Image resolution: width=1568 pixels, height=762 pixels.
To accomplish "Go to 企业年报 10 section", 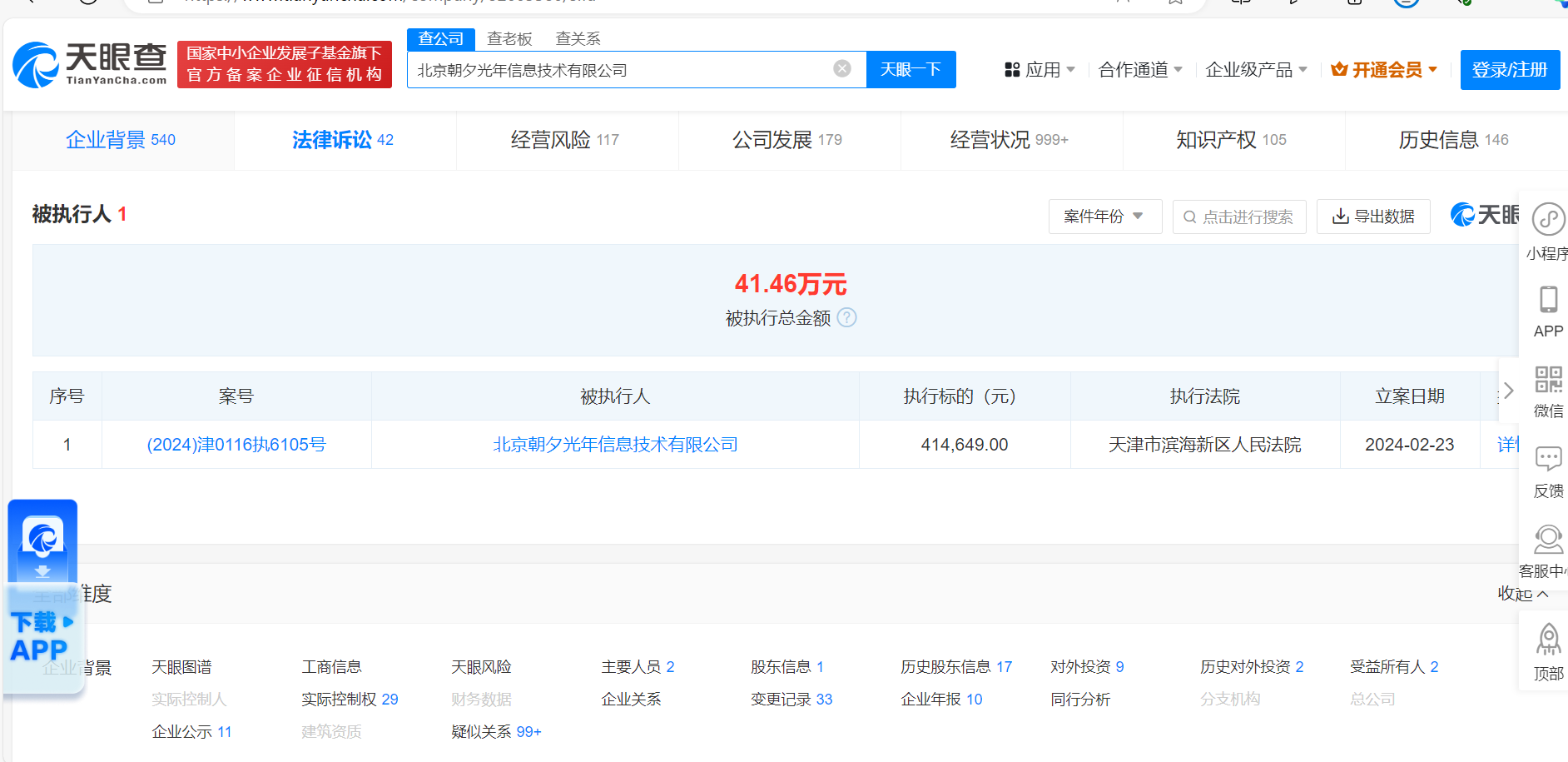I will (x=941, y=700).
